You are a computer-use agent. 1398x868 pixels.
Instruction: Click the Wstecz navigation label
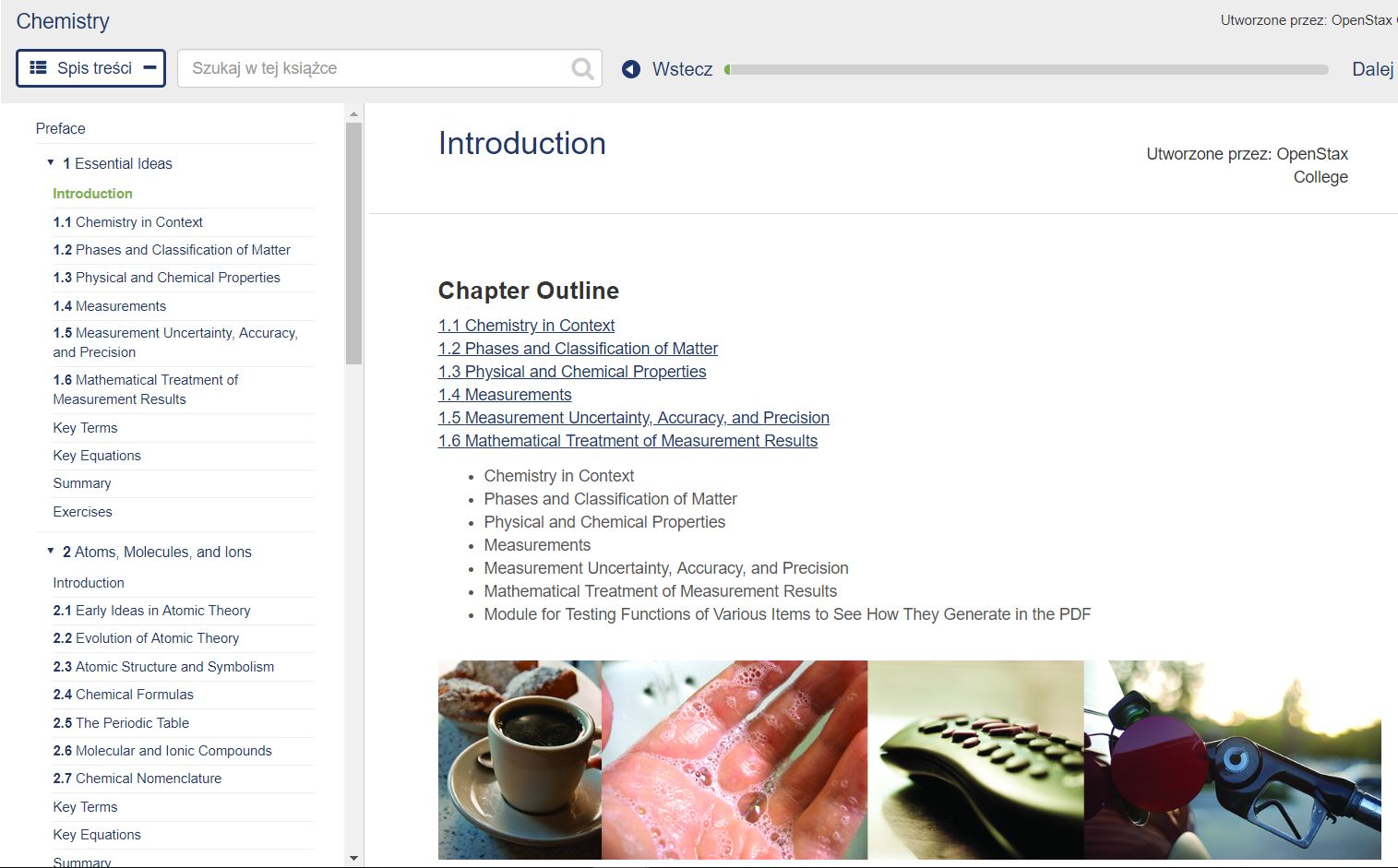click(682, 69)
